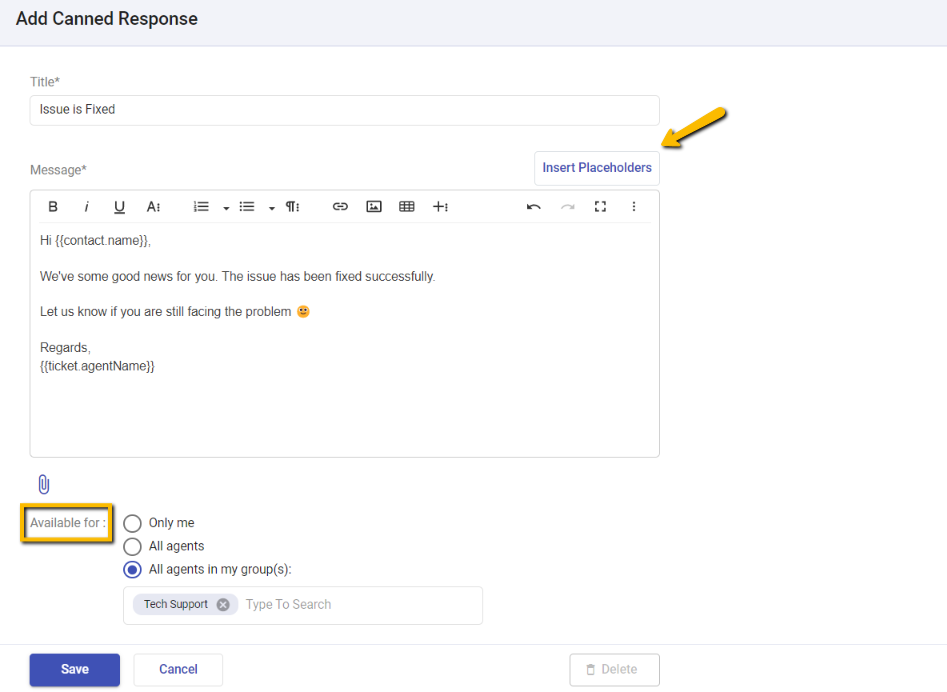Attach a file using the paperclip icon
947x692 pixels.
point(43,484)
